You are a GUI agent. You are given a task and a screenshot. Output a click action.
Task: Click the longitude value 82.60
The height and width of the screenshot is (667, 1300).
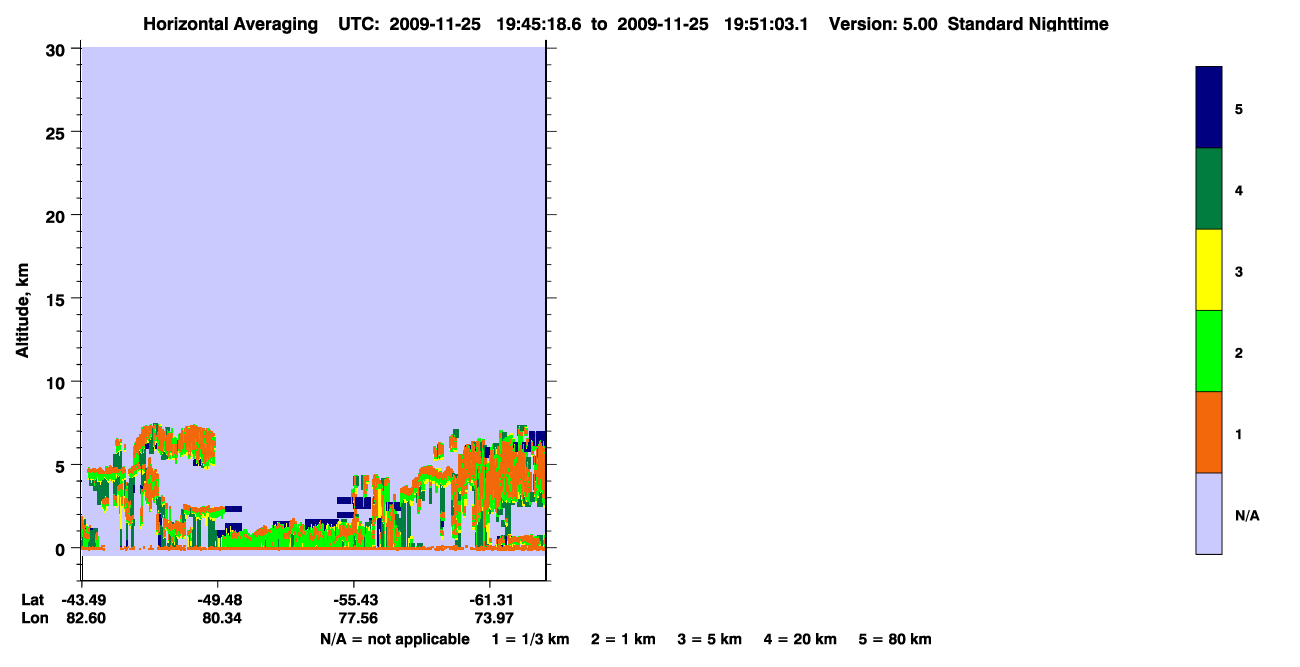point(85,619)
